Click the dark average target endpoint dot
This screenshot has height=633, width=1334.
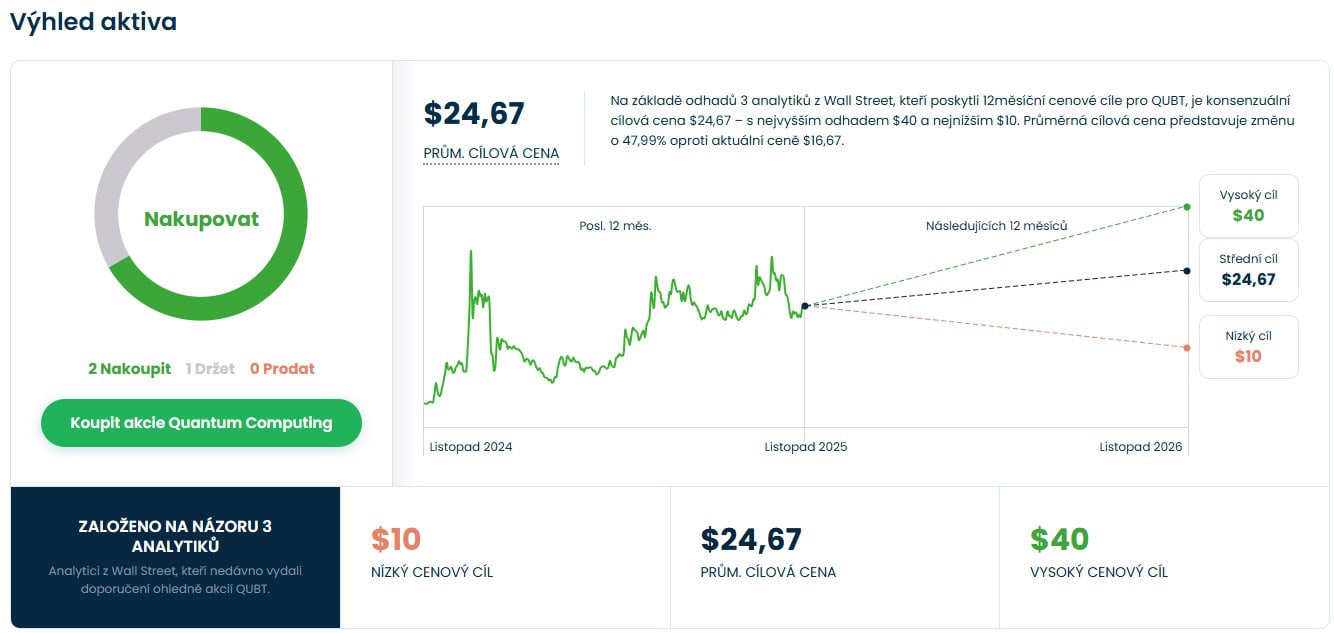coord(1187,271)
